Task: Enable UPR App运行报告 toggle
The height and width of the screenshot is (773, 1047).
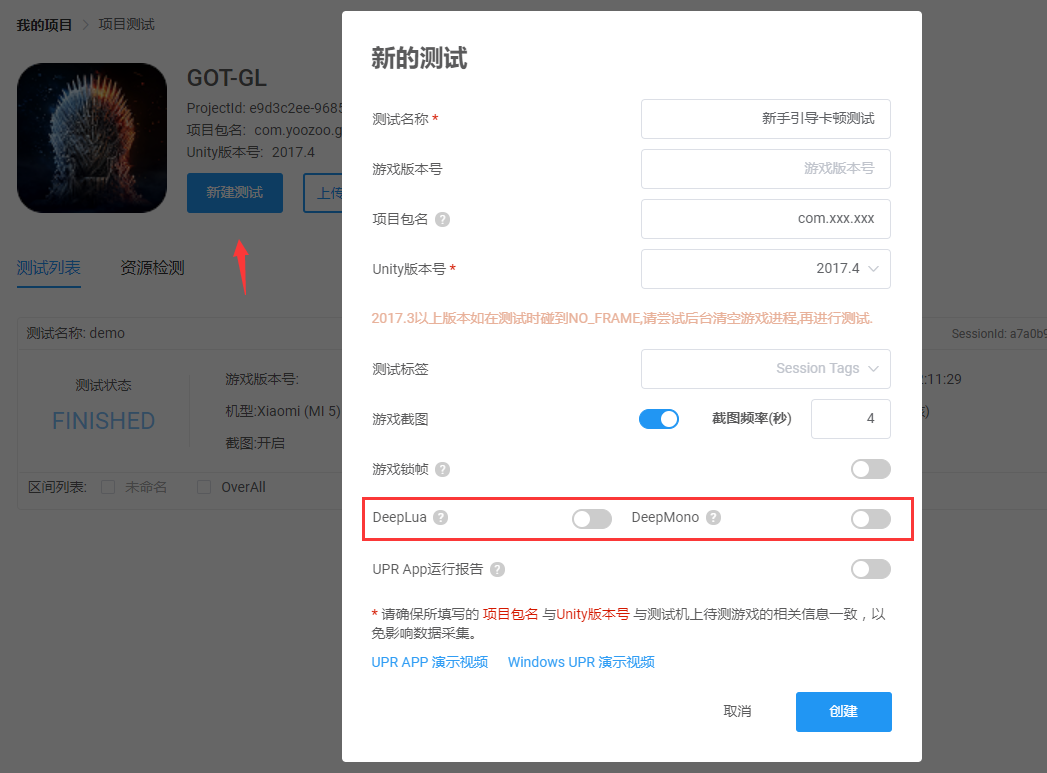Action: (870, 569)
